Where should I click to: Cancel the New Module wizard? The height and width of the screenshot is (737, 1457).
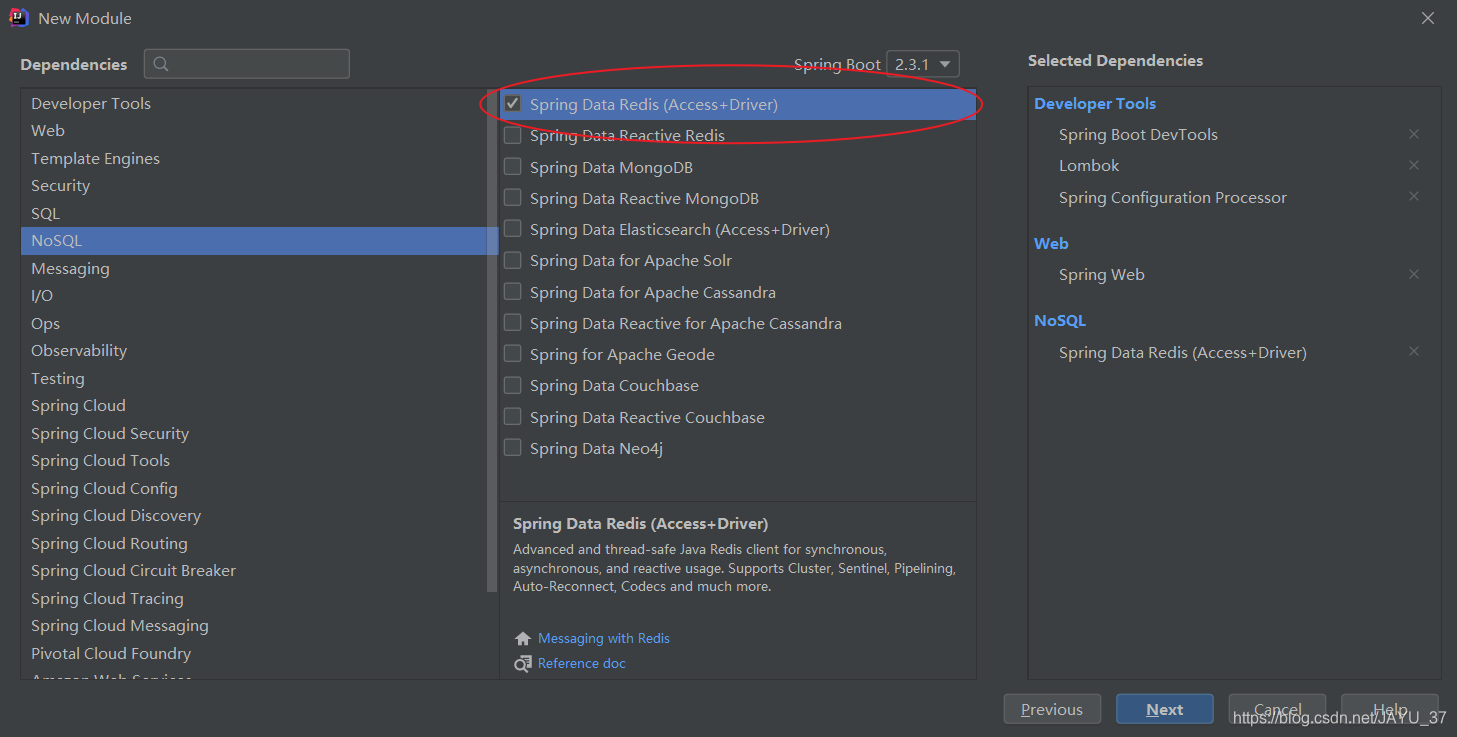[1277, 709]
